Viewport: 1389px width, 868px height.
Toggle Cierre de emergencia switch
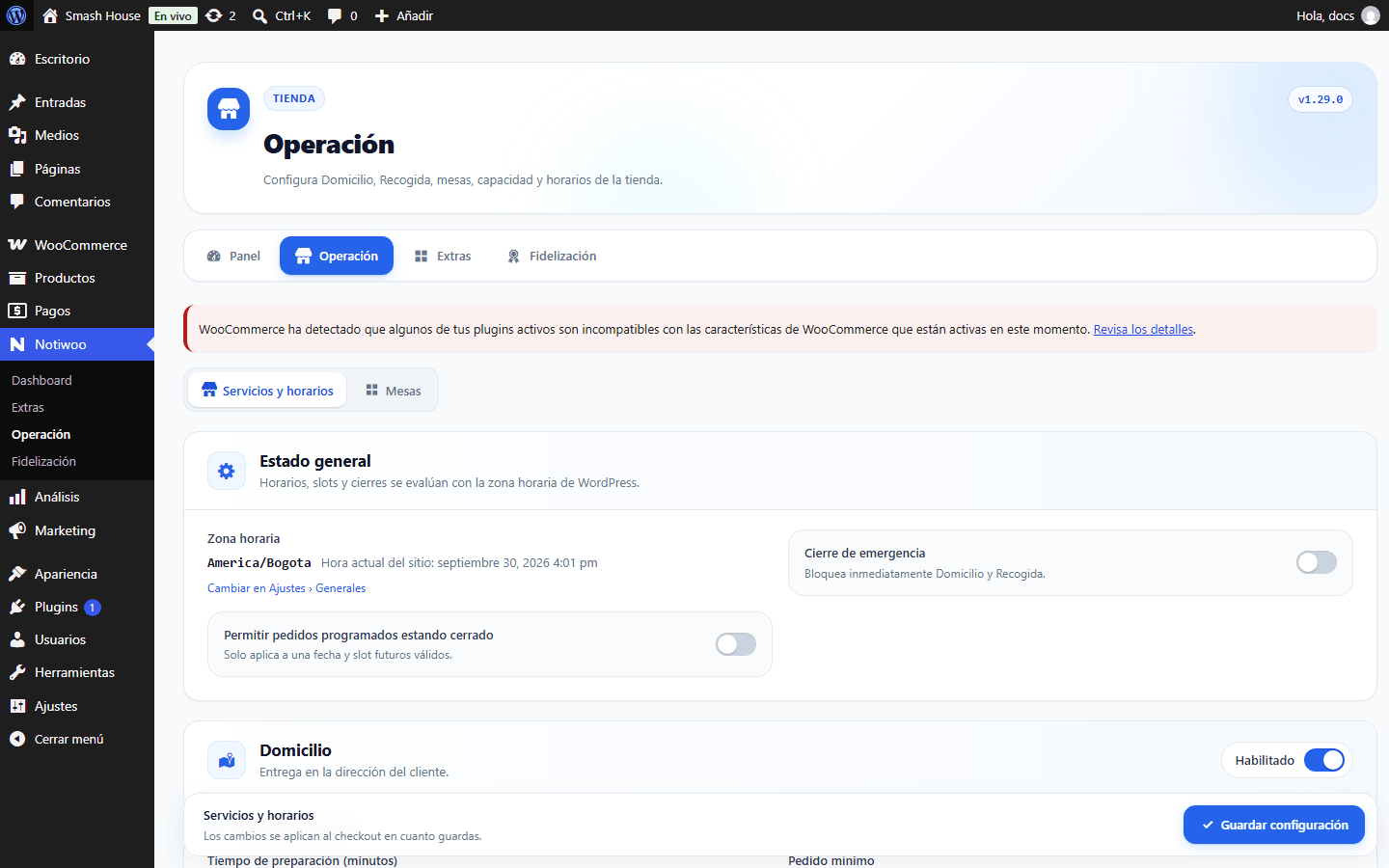[x=1317, y=562]
